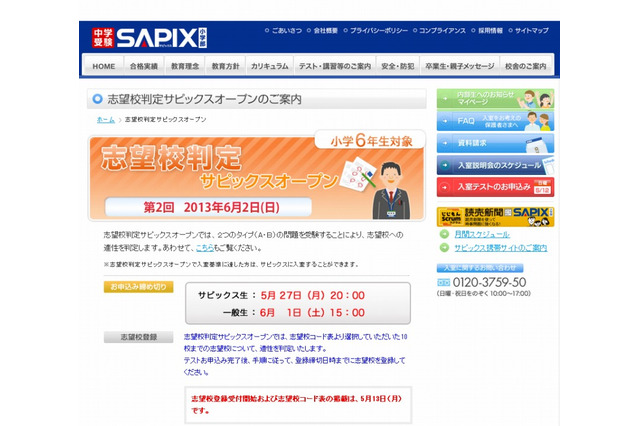Click the 小学6年生対象 badge
This screenshot has width=640, height=426.
point(371,141)
